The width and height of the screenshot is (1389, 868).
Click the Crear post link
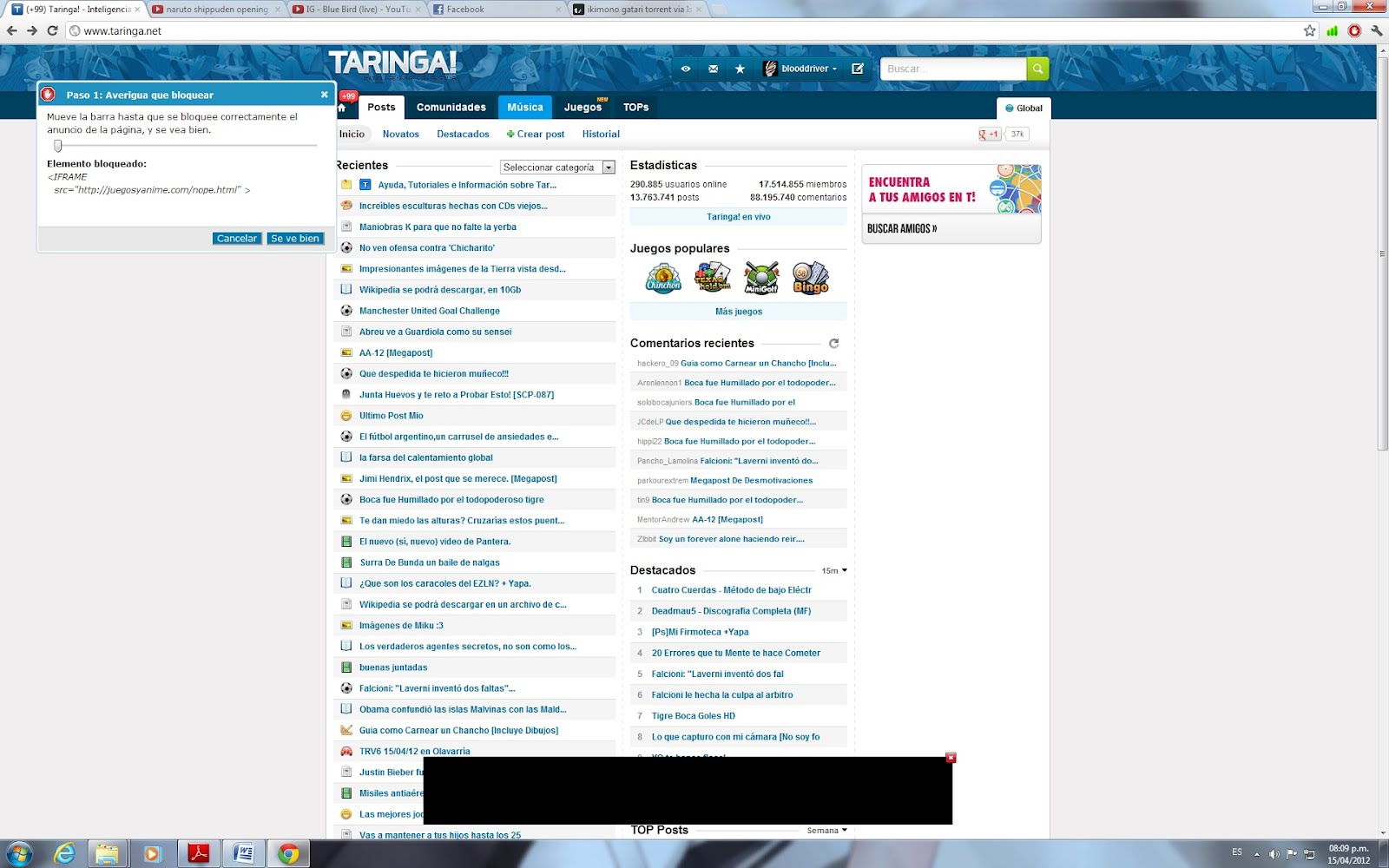536,134
